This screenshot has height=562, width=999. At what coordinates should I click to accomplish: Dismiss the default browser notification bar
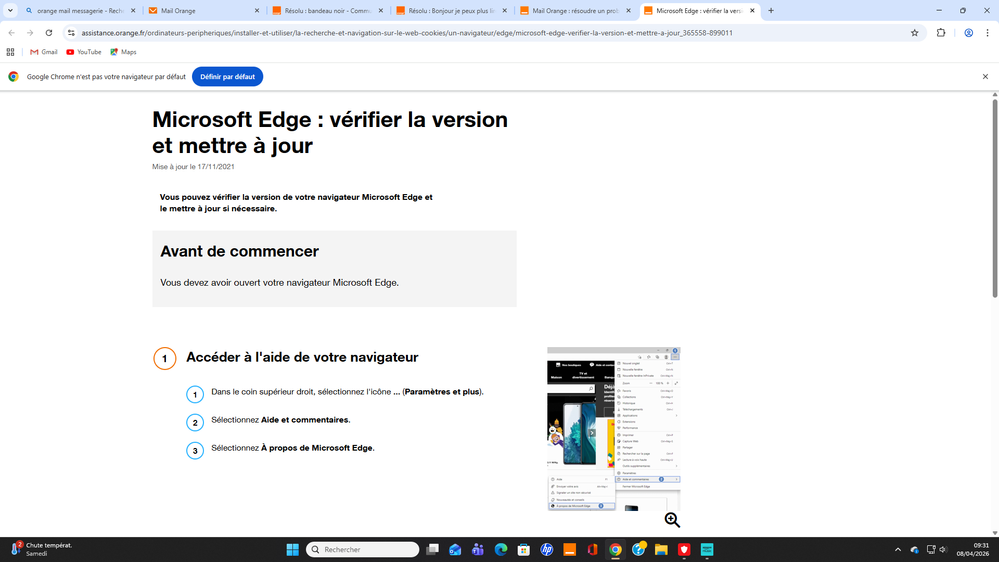pos(985,76)
